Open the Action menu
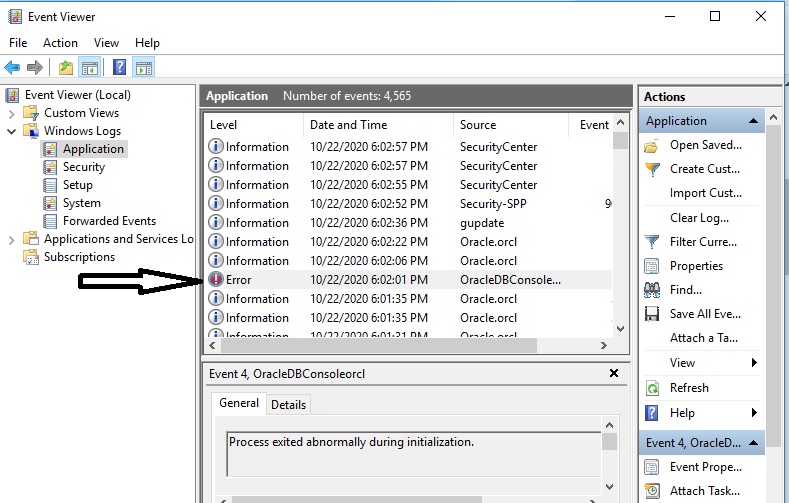789x503 pixels. click(60, 43)
